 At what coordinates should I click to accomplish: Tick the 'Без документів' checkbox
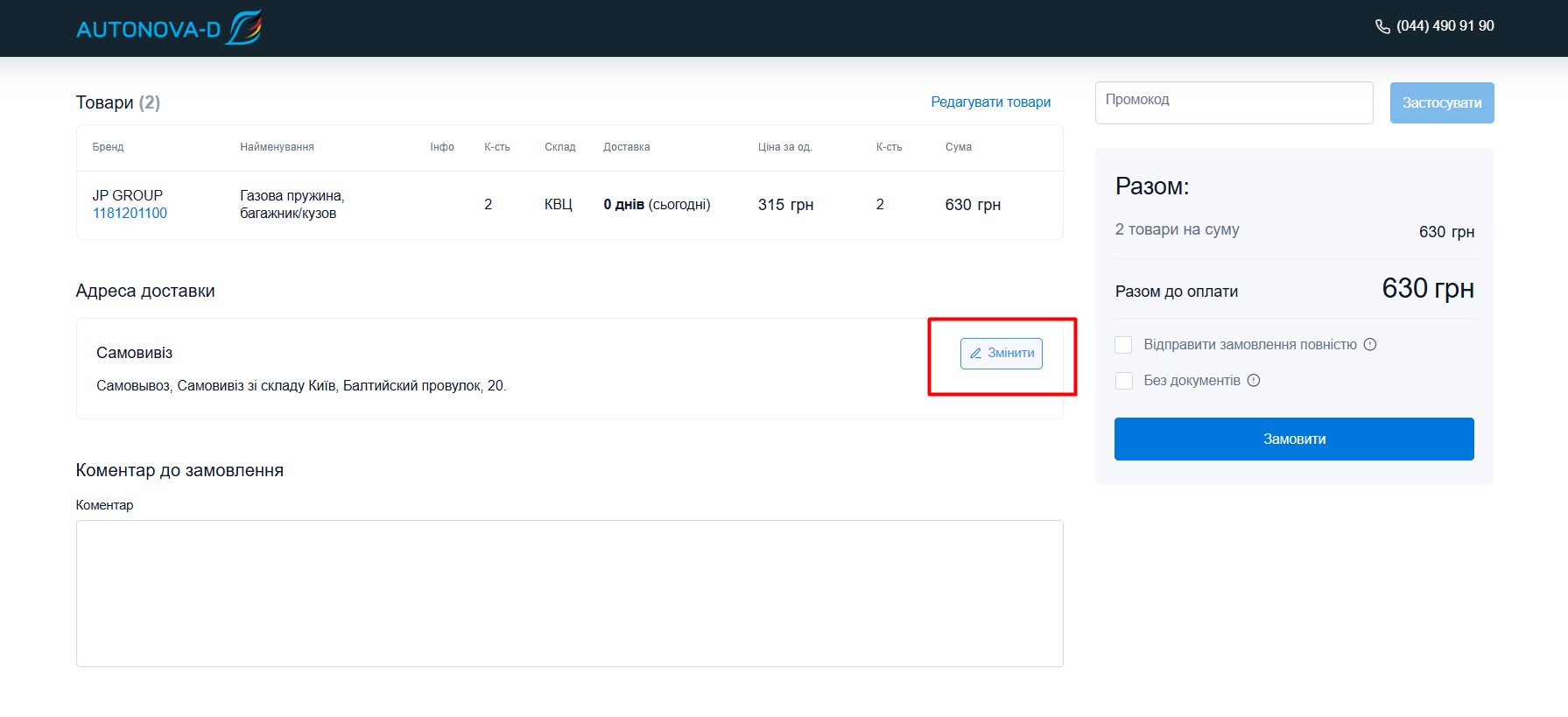tap(1123, 381)
